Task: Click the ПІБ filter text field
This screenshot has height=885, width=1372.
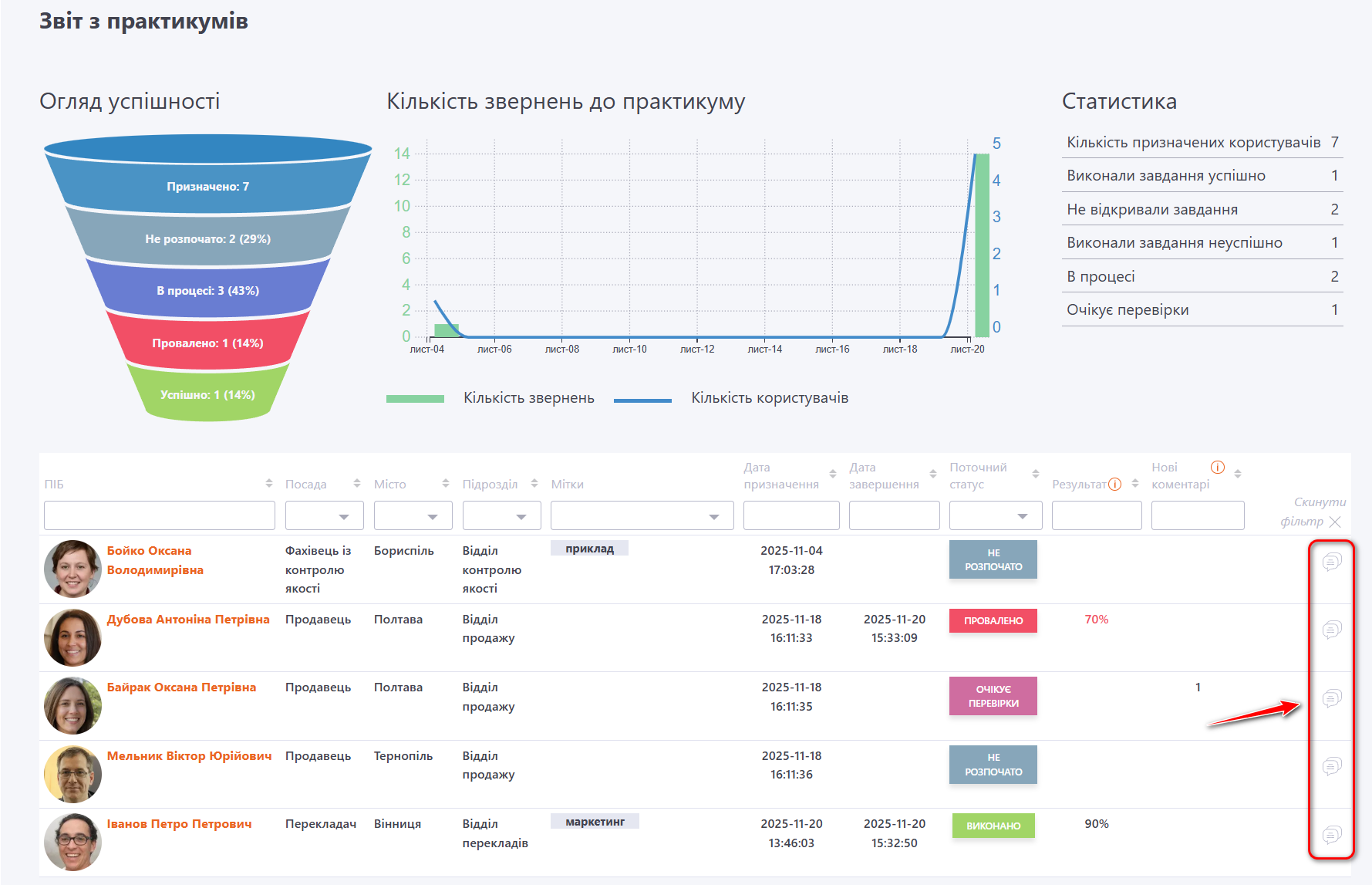Action: tap(160, 515)
